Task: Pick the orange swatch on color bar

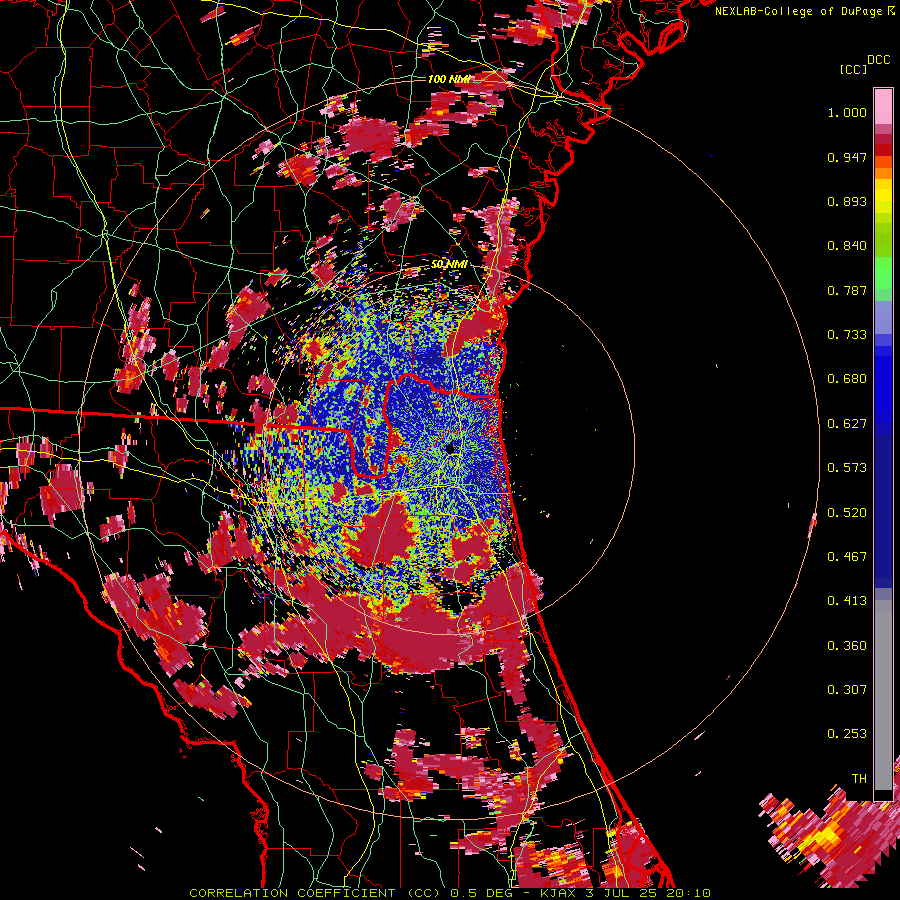Action: tap(883, 173)
